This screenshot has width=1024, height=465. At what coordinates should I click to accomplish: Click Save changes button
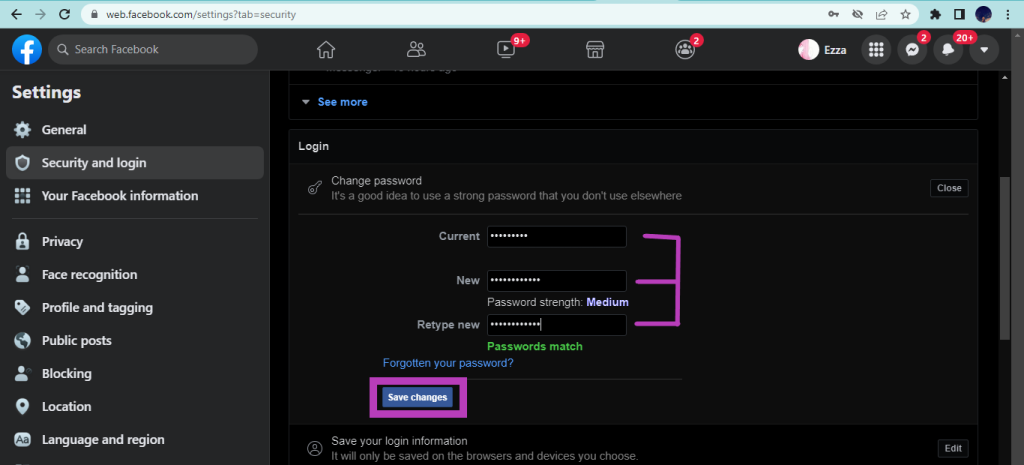click(417, 397)
